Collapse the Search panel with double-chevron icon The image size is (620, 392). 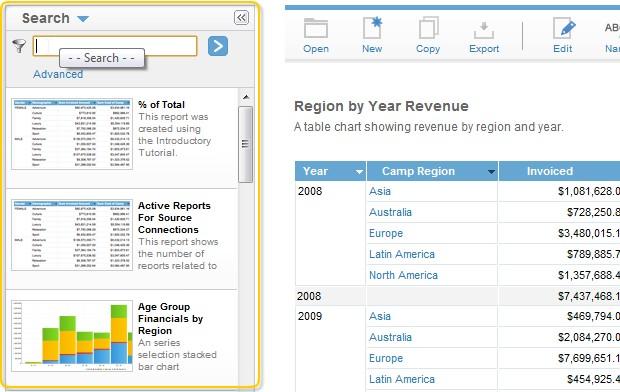241,18
